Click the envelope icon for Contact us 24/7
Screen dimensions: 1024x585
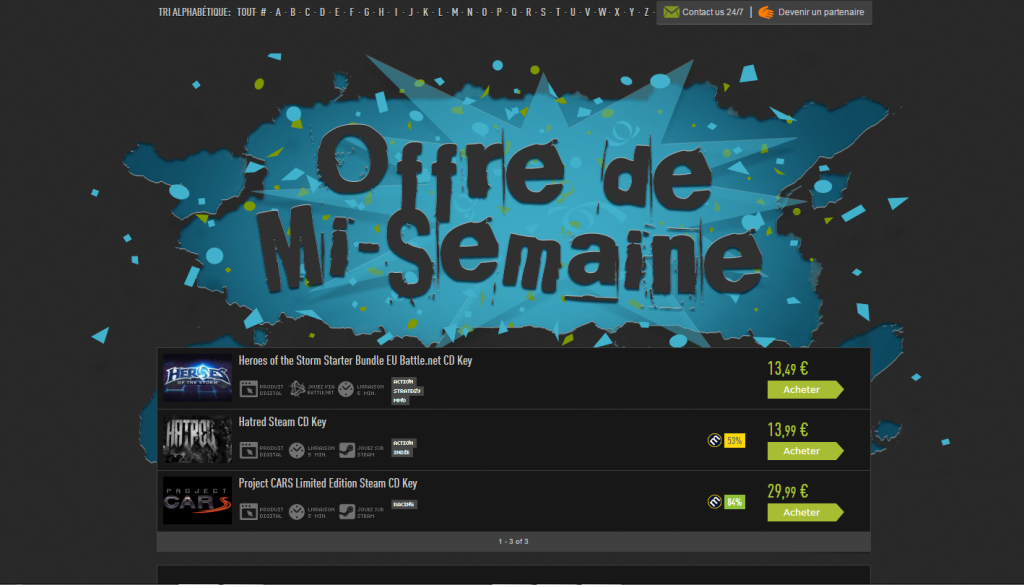click(671, 13)
